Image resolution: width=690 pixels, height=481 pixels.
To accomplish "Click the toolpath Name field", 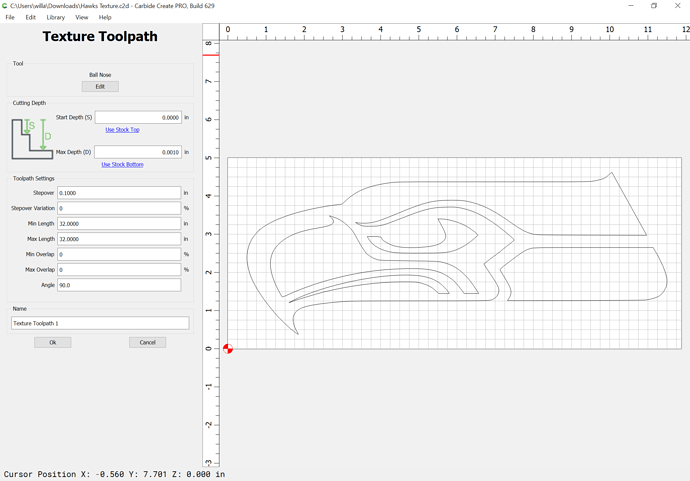I will 100,323.
